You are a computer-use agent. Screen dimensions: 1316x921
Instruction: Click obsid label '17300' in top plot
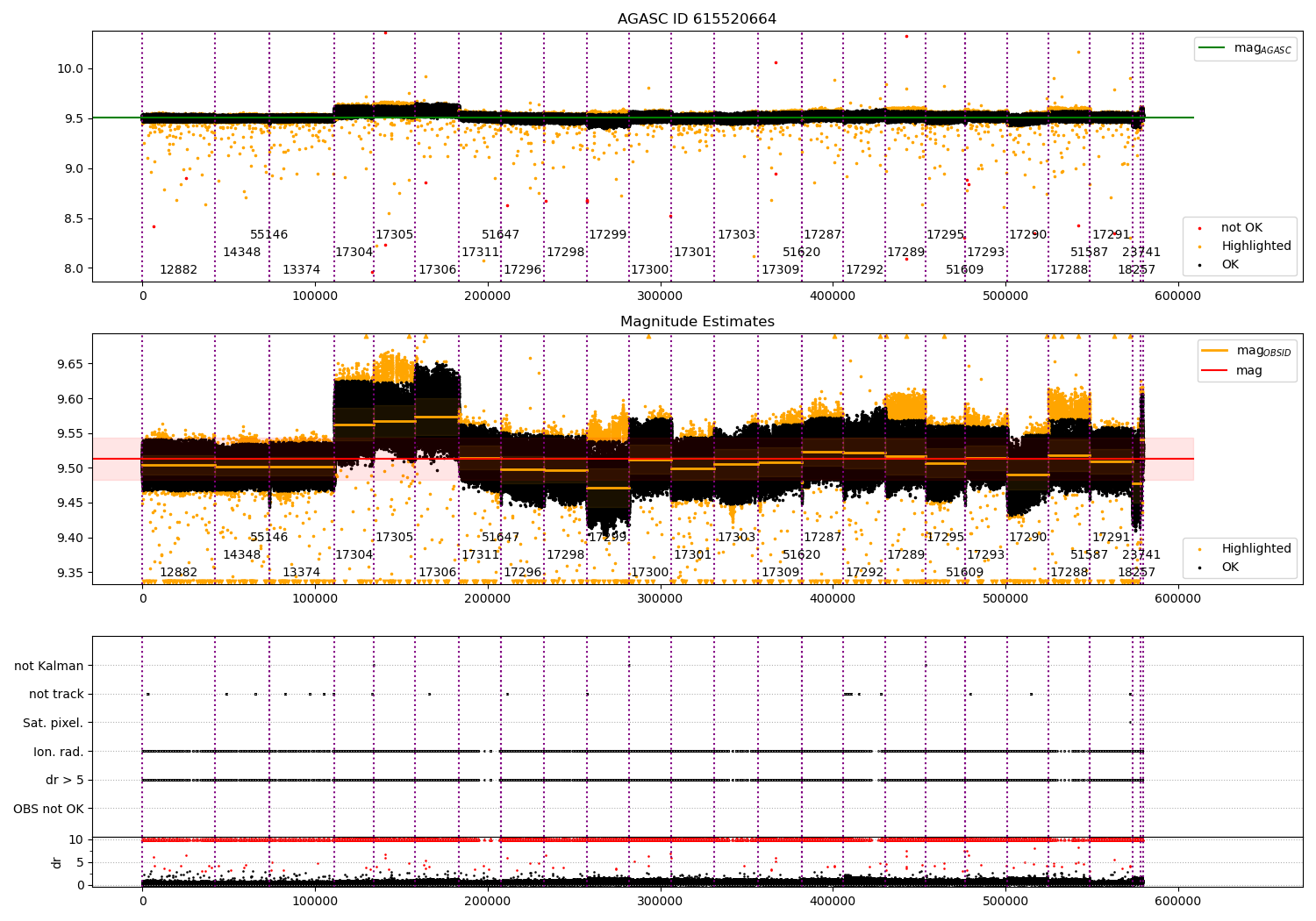[649, 270]
